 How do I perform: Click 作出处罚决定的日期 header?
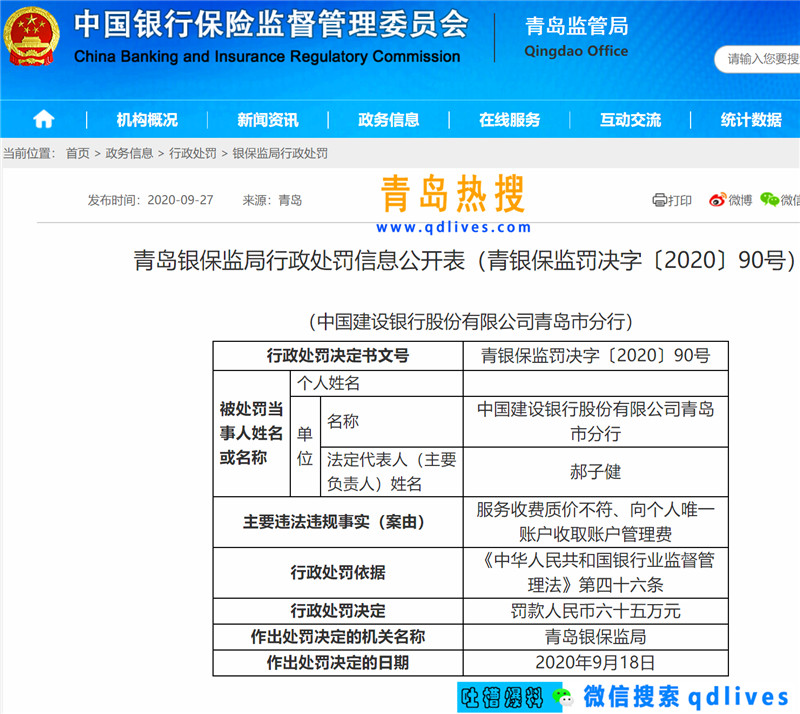338,663
